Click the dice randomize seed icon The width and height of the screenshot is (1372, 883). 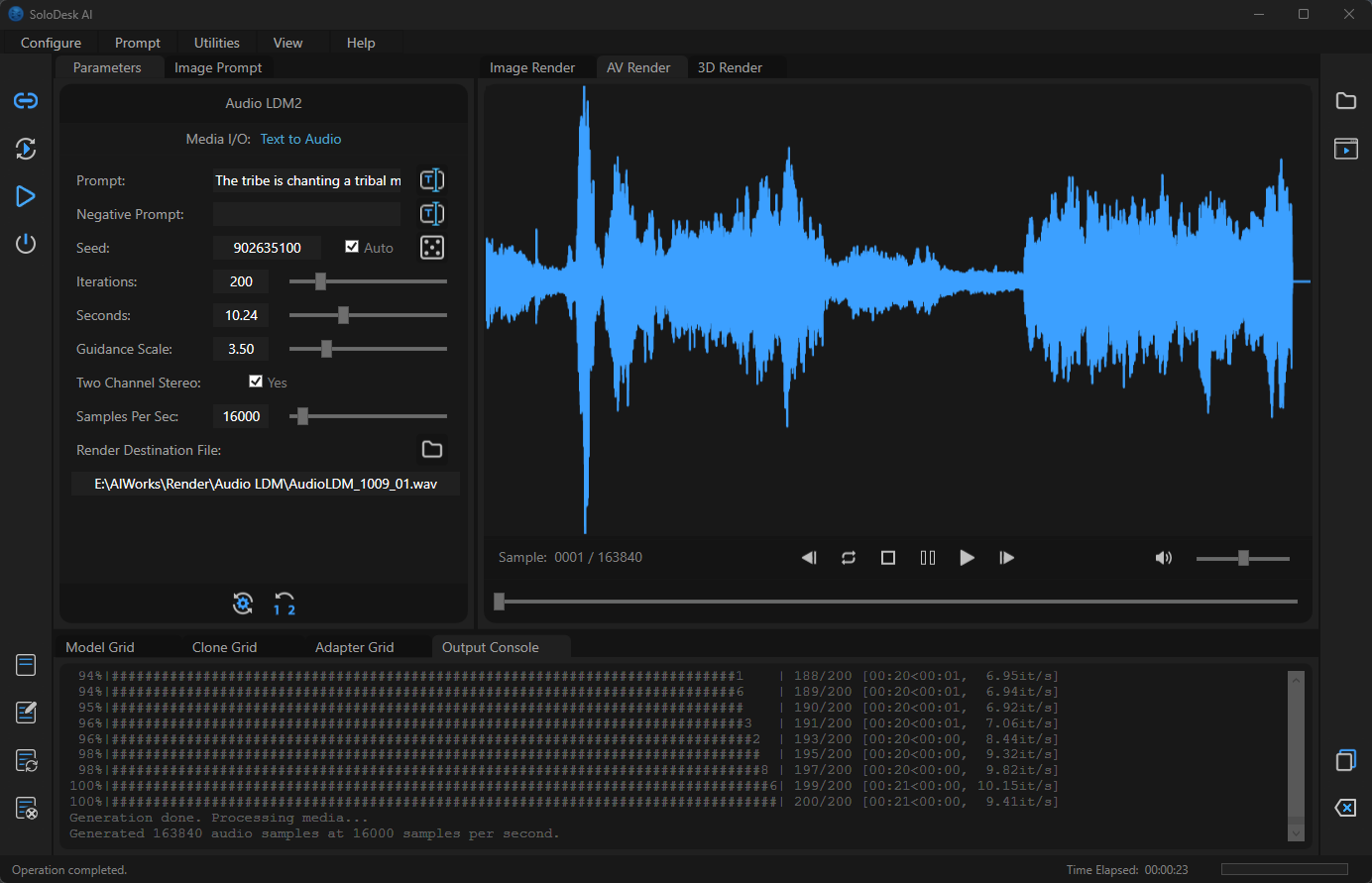pyautogui.click(x=432, y=248)
